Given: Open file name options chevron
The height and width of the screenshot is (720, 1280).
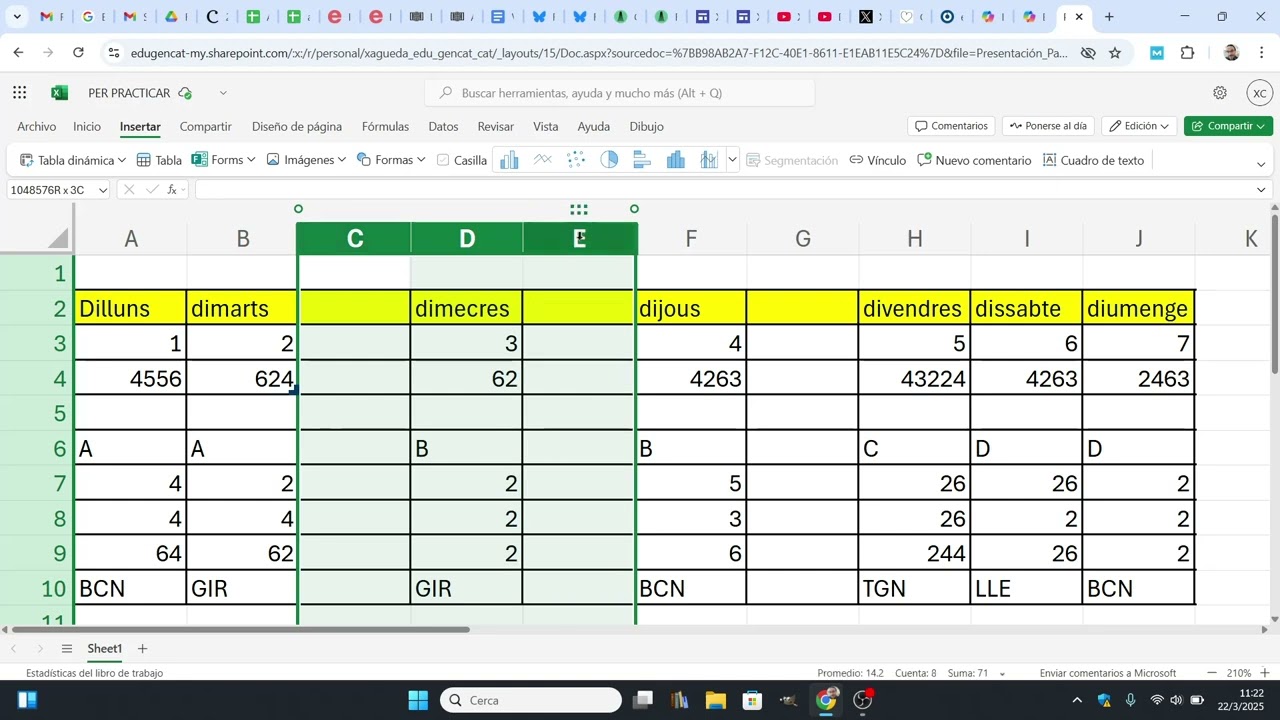Looking at the screenshot, I should tap(223, 93).
